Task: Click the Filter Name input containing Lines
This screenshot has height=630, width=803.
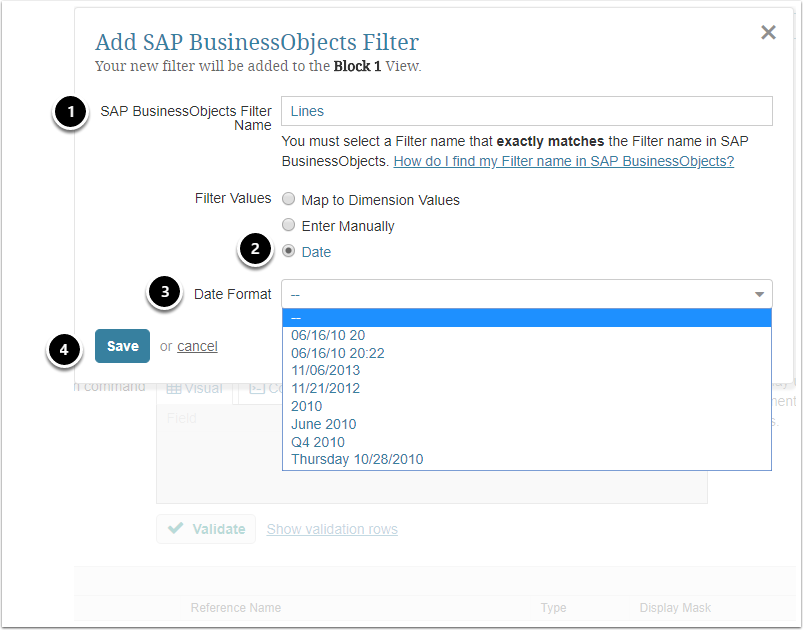Action: [526, 111]
